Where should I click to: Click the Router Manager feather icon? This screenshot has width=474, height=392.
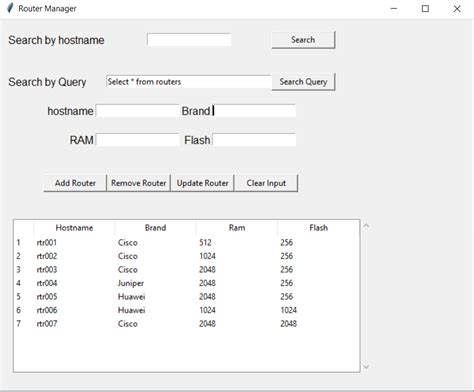10,8
